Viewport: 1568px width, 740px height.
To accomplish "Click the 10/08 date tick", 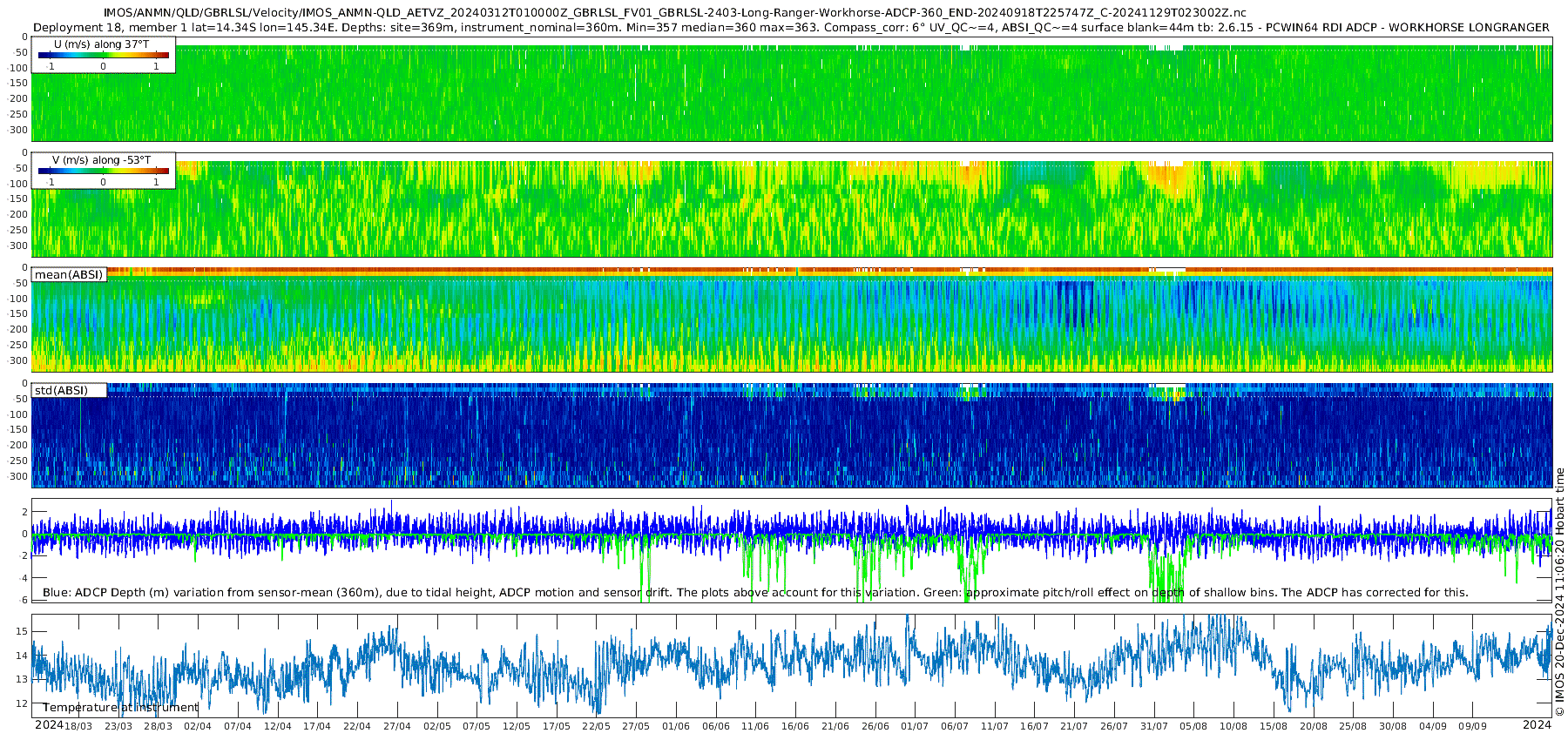I will coord(1233,726).
